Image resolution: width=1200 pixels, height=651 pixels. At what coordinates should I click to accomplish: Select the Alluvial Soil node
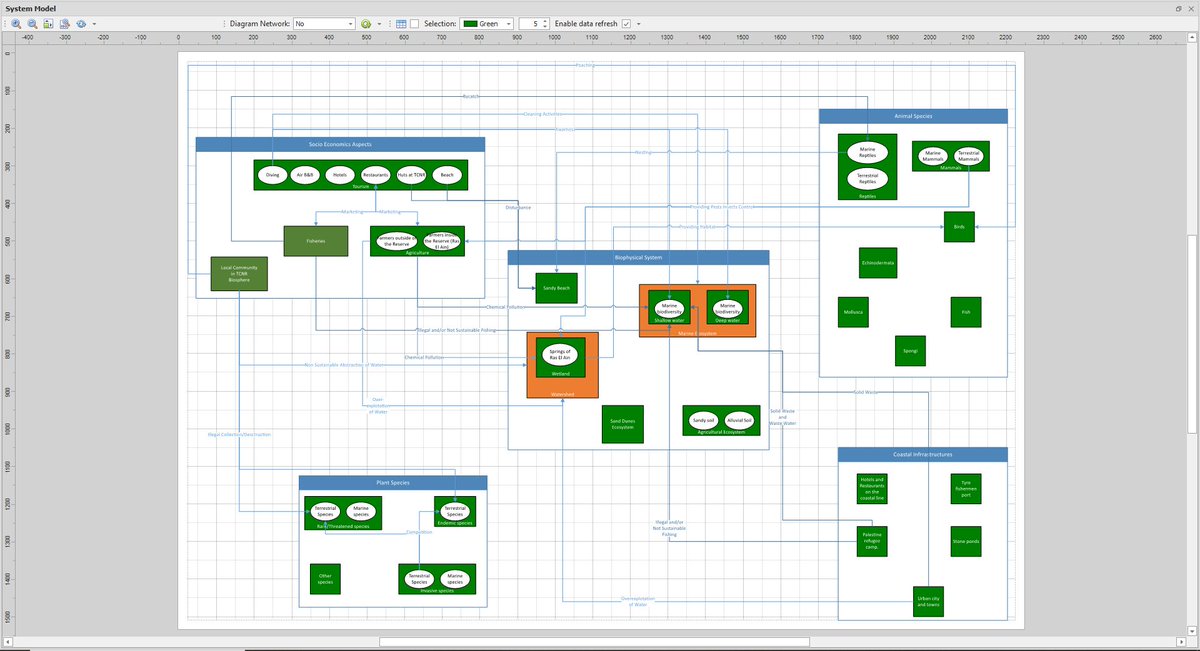pyautogui.click(x=740, y=420)
